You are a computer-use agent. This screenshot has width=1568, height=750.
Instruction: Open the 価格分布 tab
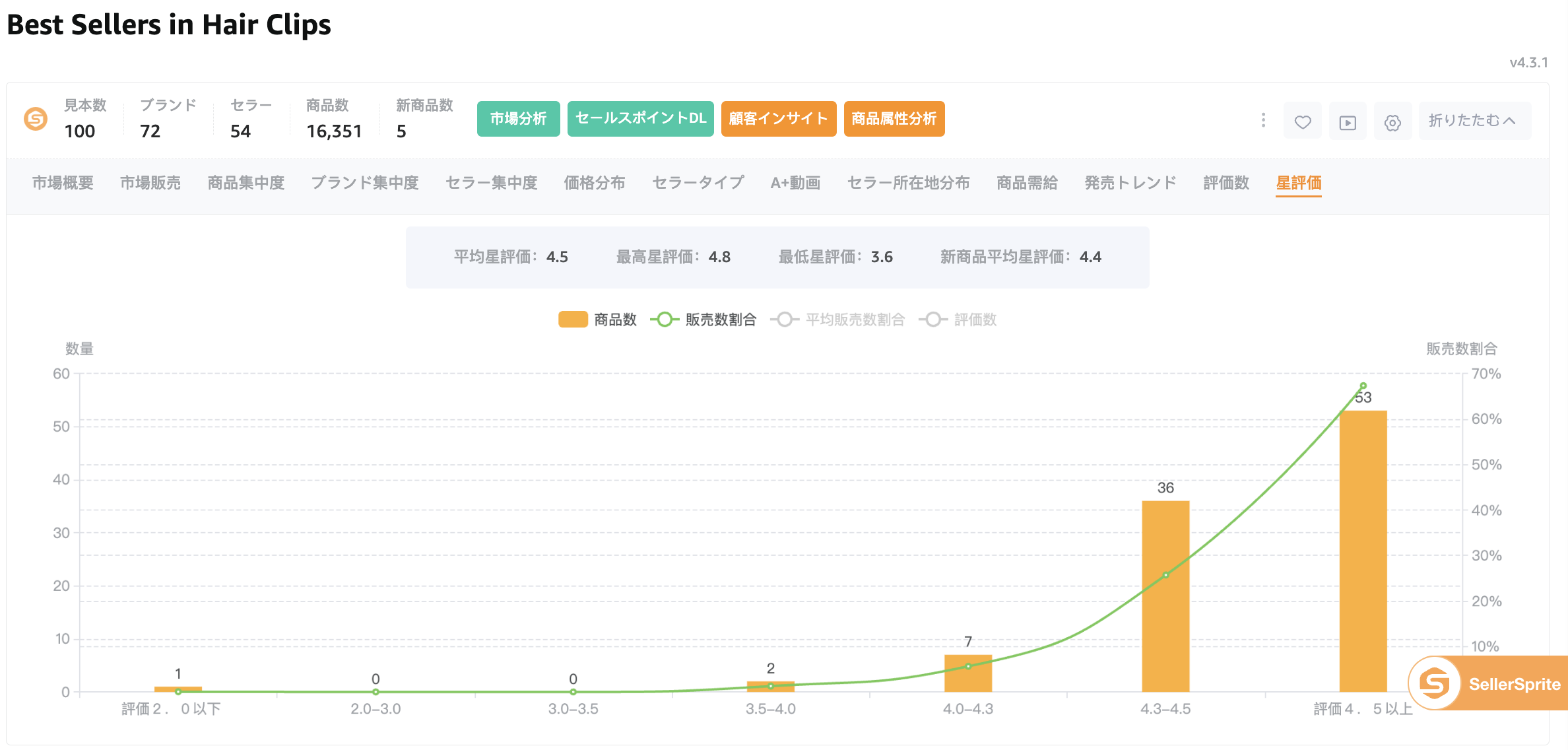(595, 183)
